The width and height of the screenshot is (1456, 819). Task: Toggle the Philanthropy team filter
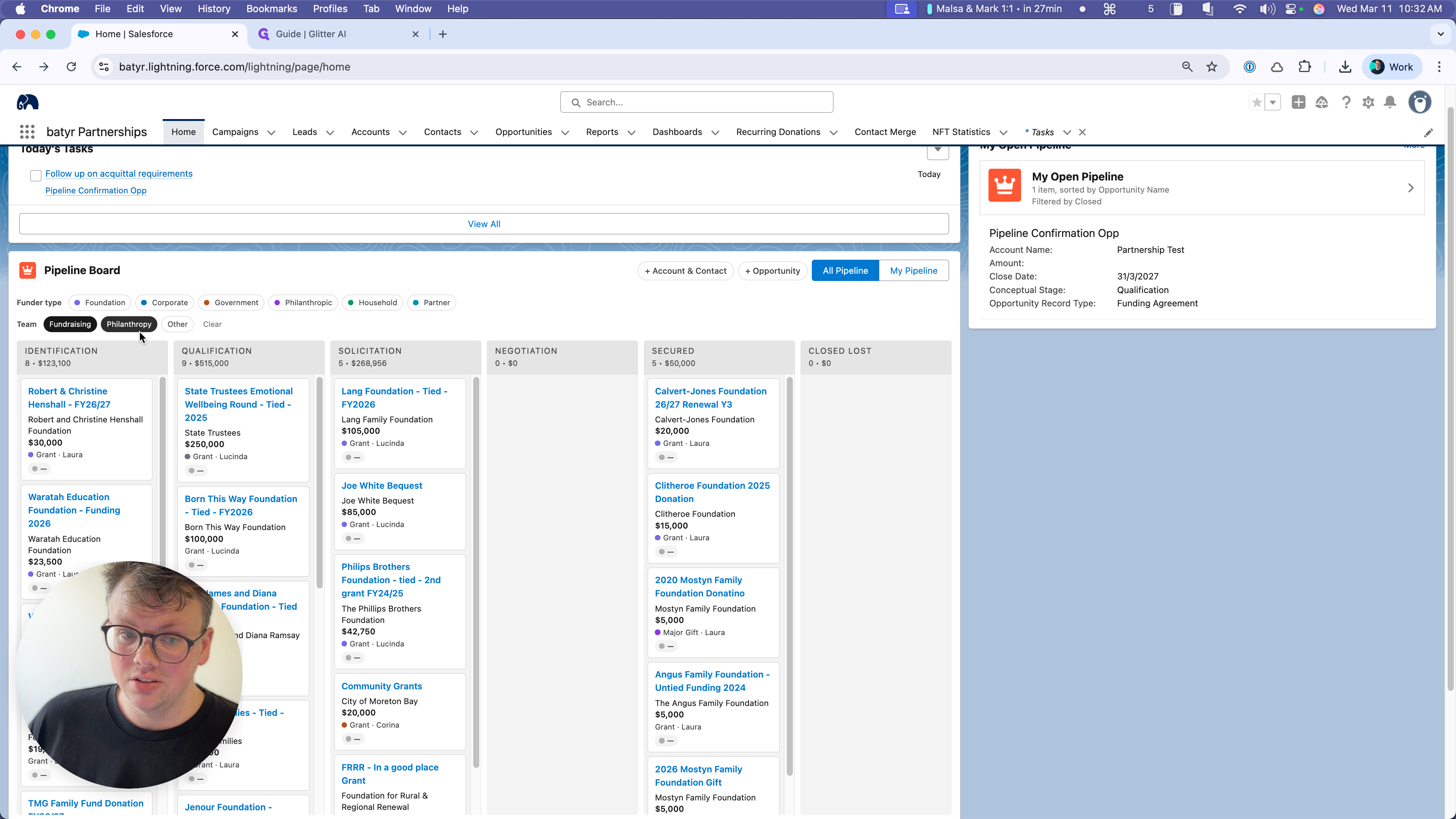coord(129,324)
